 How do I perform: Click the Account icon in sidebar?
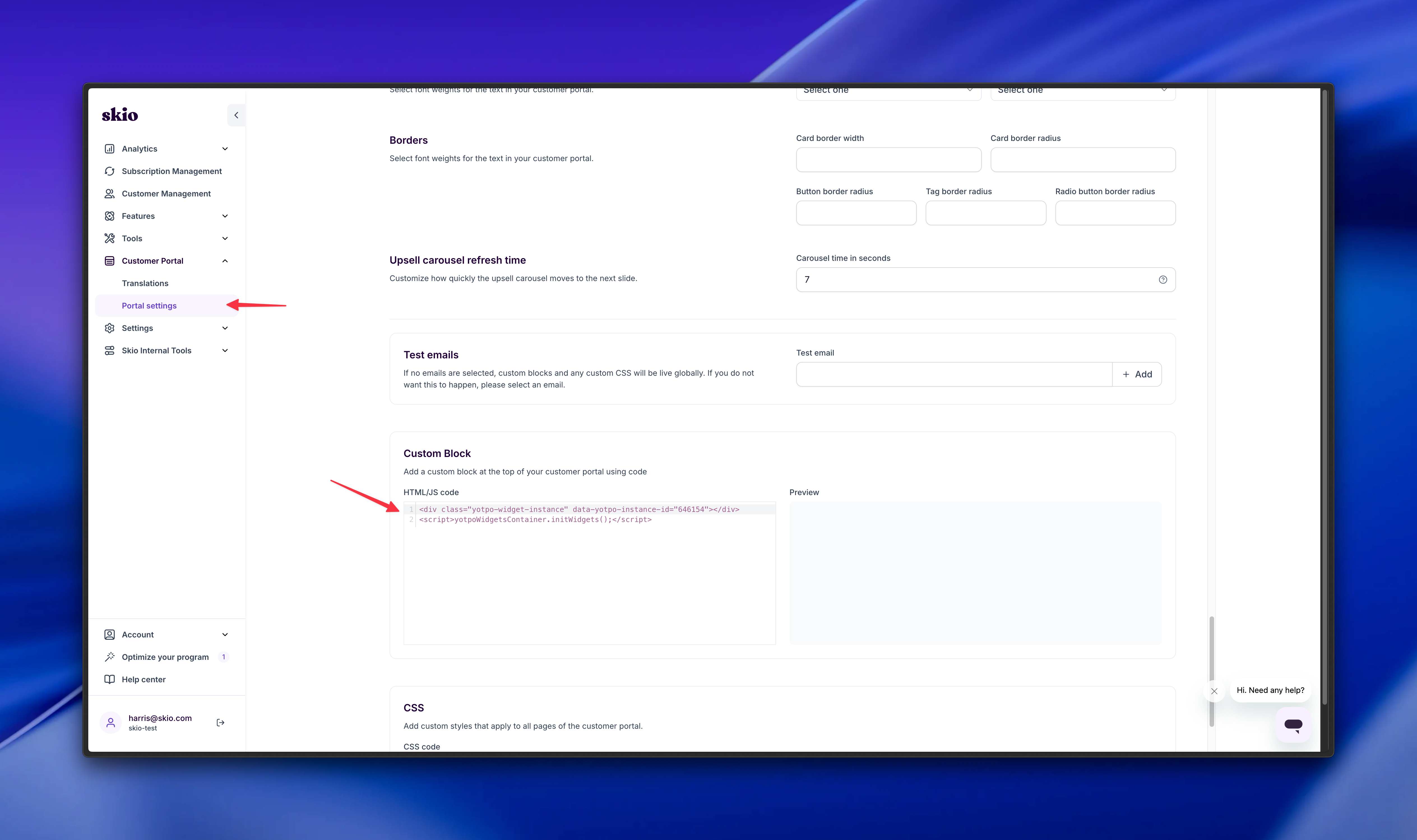(x=109, y=635)
